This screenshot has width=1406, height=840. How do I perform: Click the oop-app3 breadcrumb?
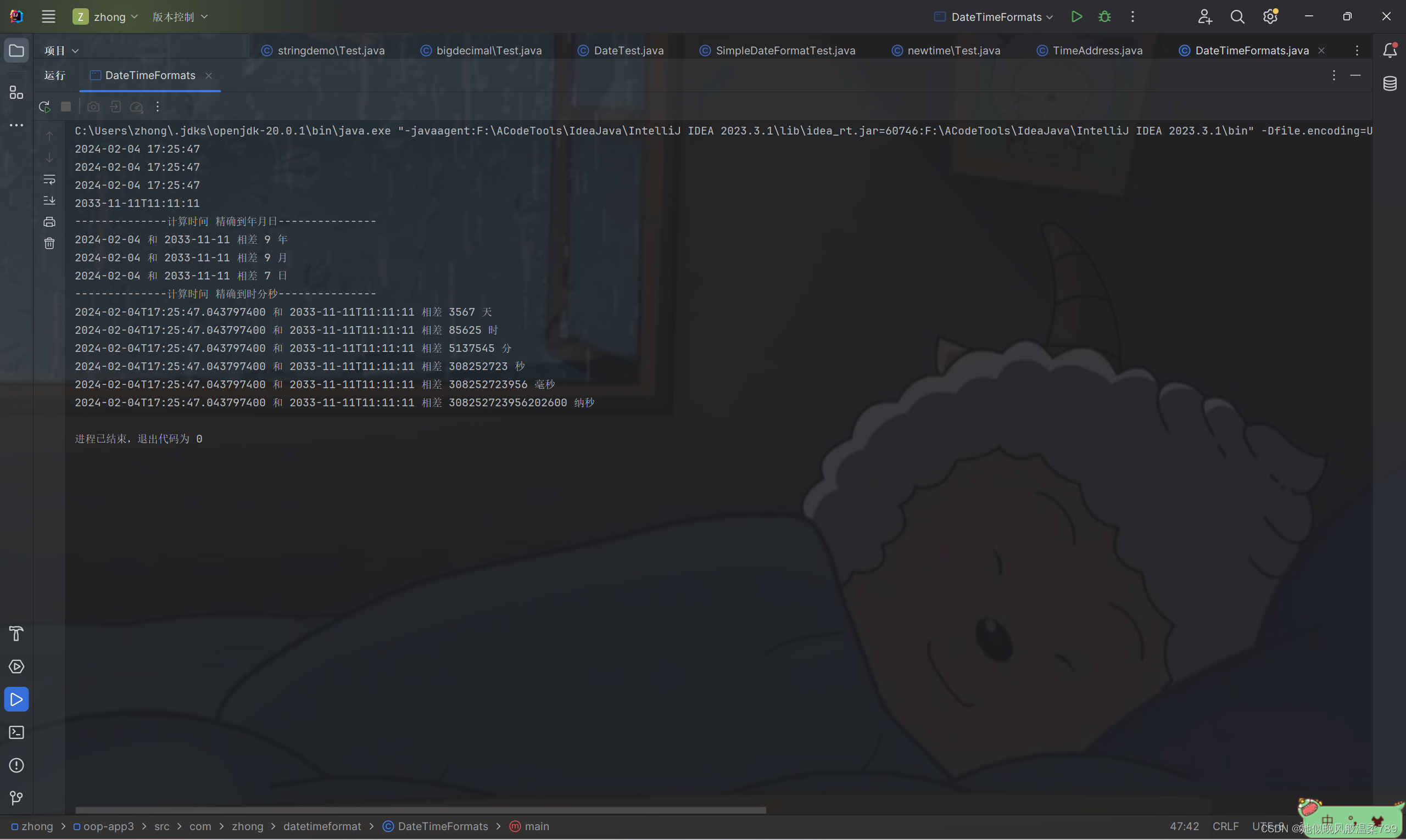pos(104,826)
